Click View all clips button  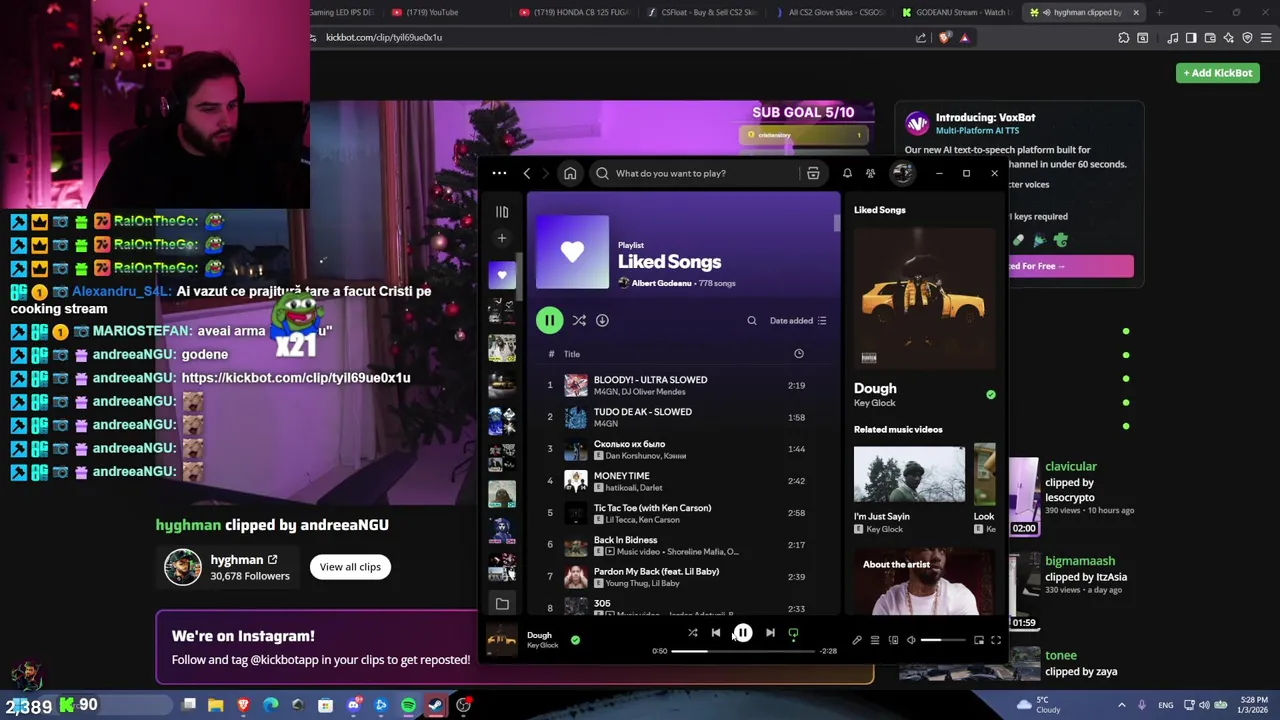(x=350, y=567)
